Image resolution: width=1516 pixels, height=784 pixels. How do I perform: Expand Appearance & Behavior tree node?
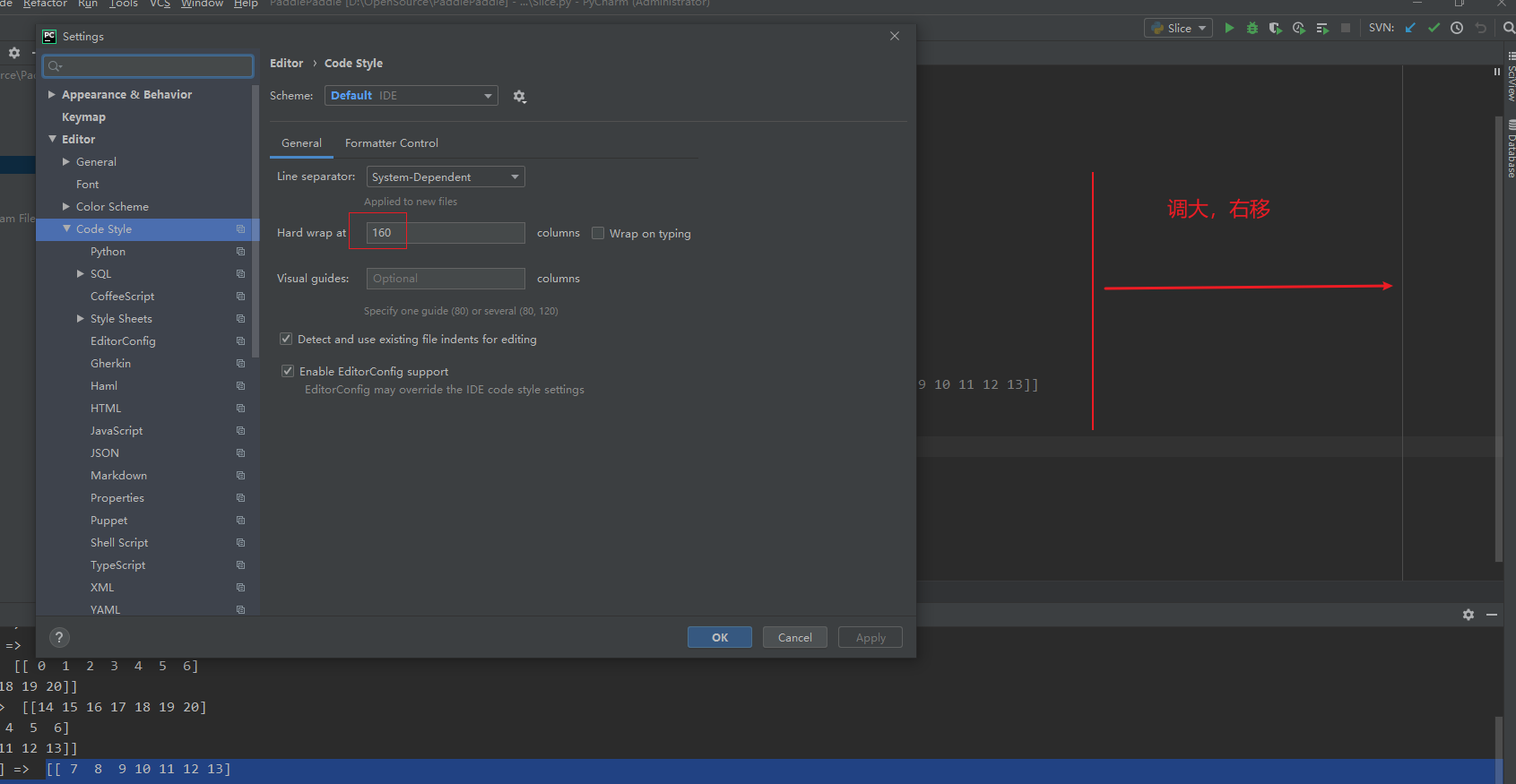click(x=52, y=94)
